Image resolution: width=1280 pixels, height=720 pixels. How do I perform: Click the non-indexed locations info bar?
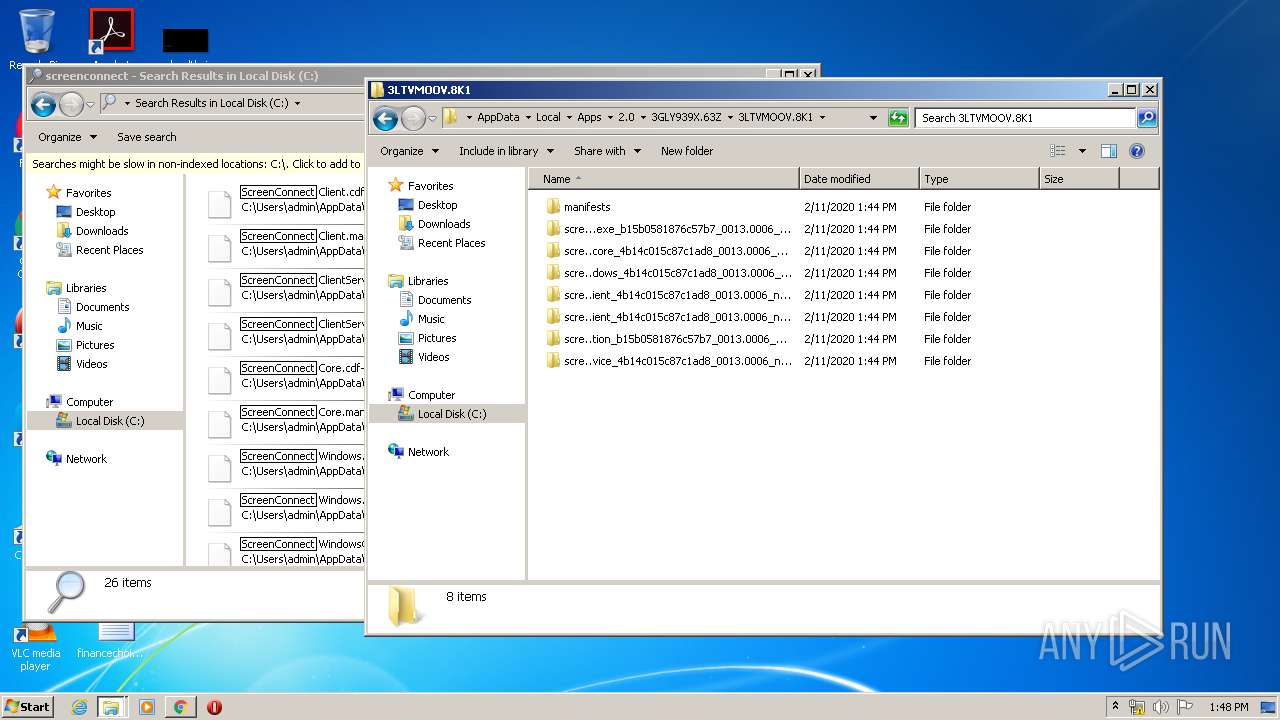[196, 164]
